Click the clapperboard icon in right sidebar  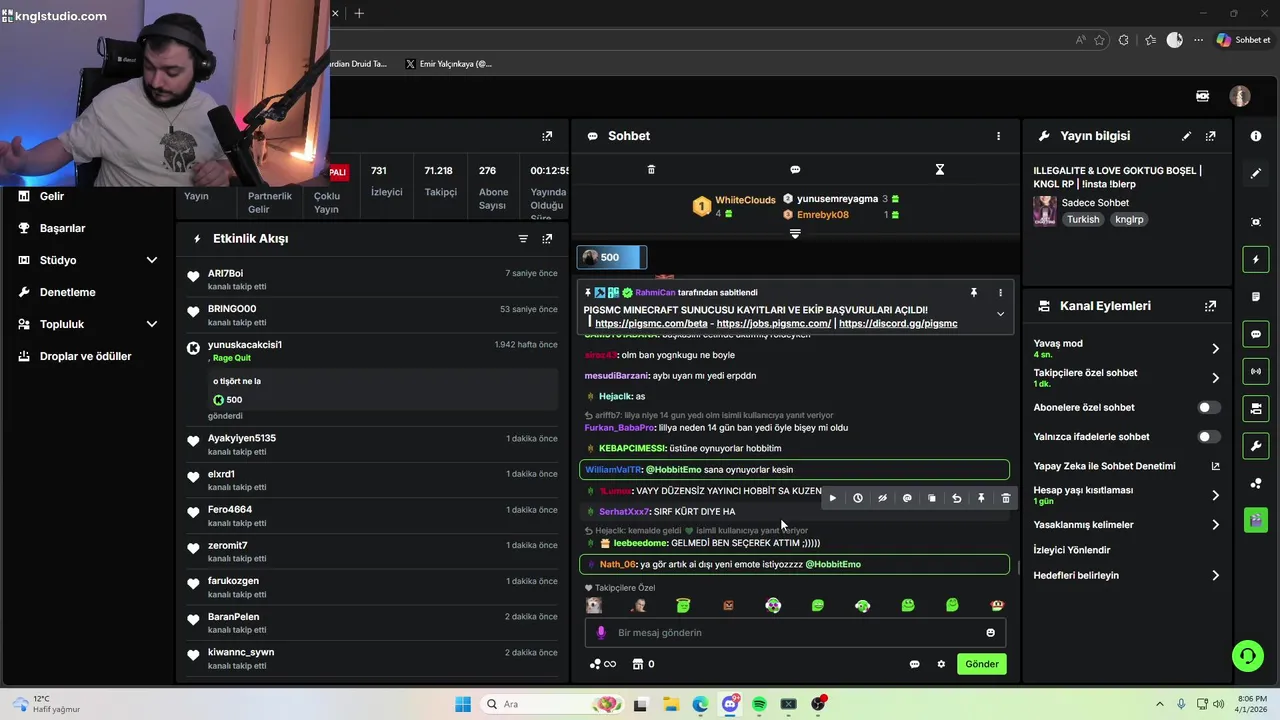(1256, 520)
